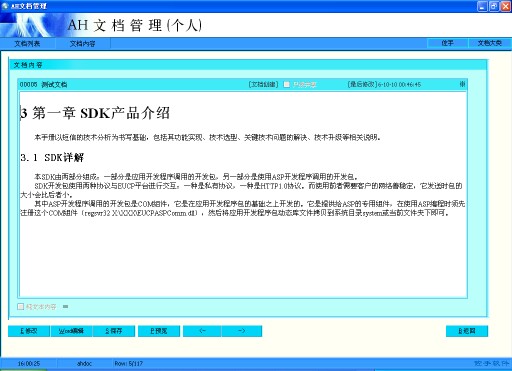Click the S 保存 save button
The image size is (512, 371).
click(x=114, y=331)
